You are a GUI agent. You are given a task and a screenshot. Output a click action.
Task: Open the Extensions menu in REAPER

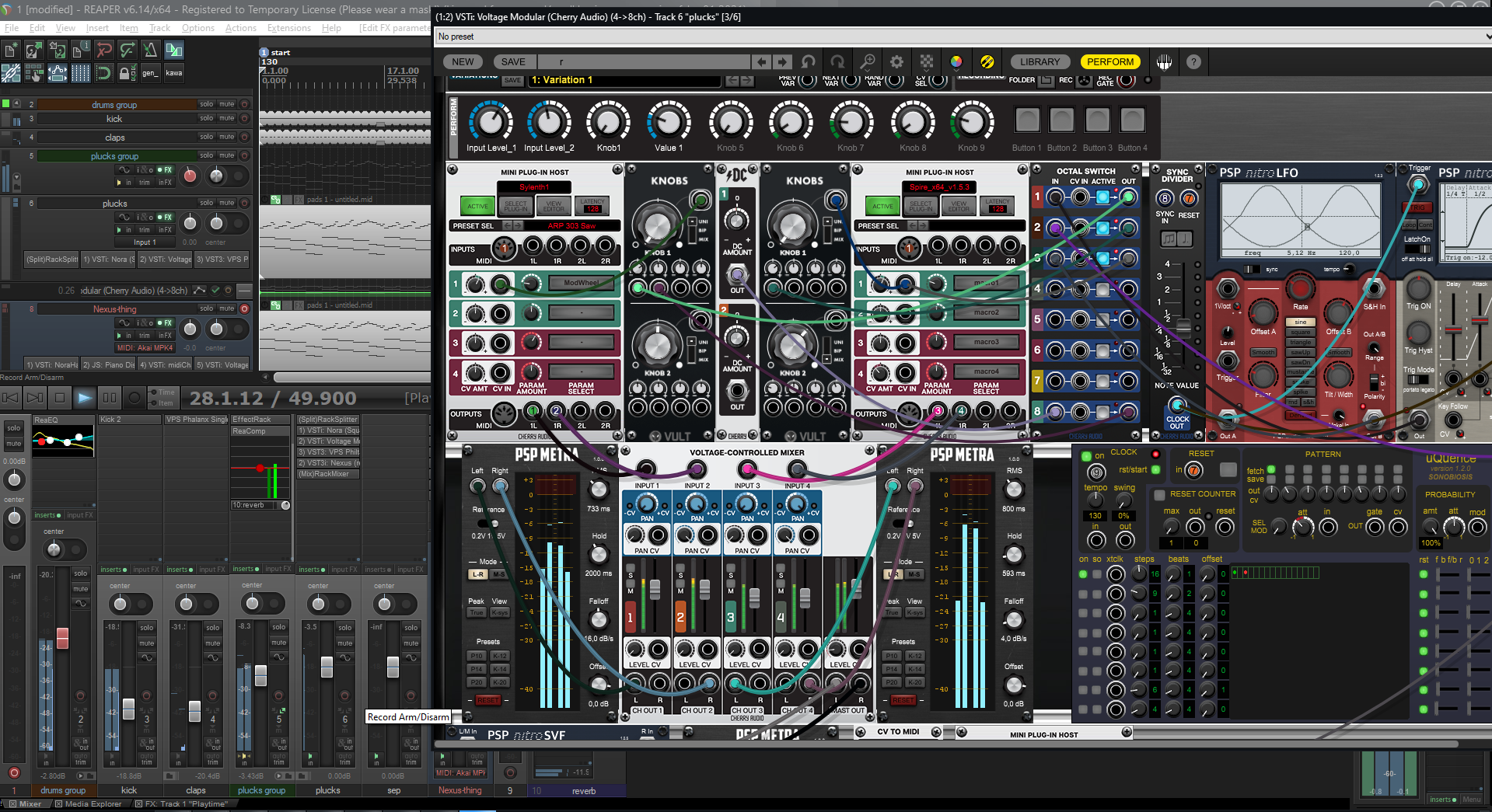(289, 28)
